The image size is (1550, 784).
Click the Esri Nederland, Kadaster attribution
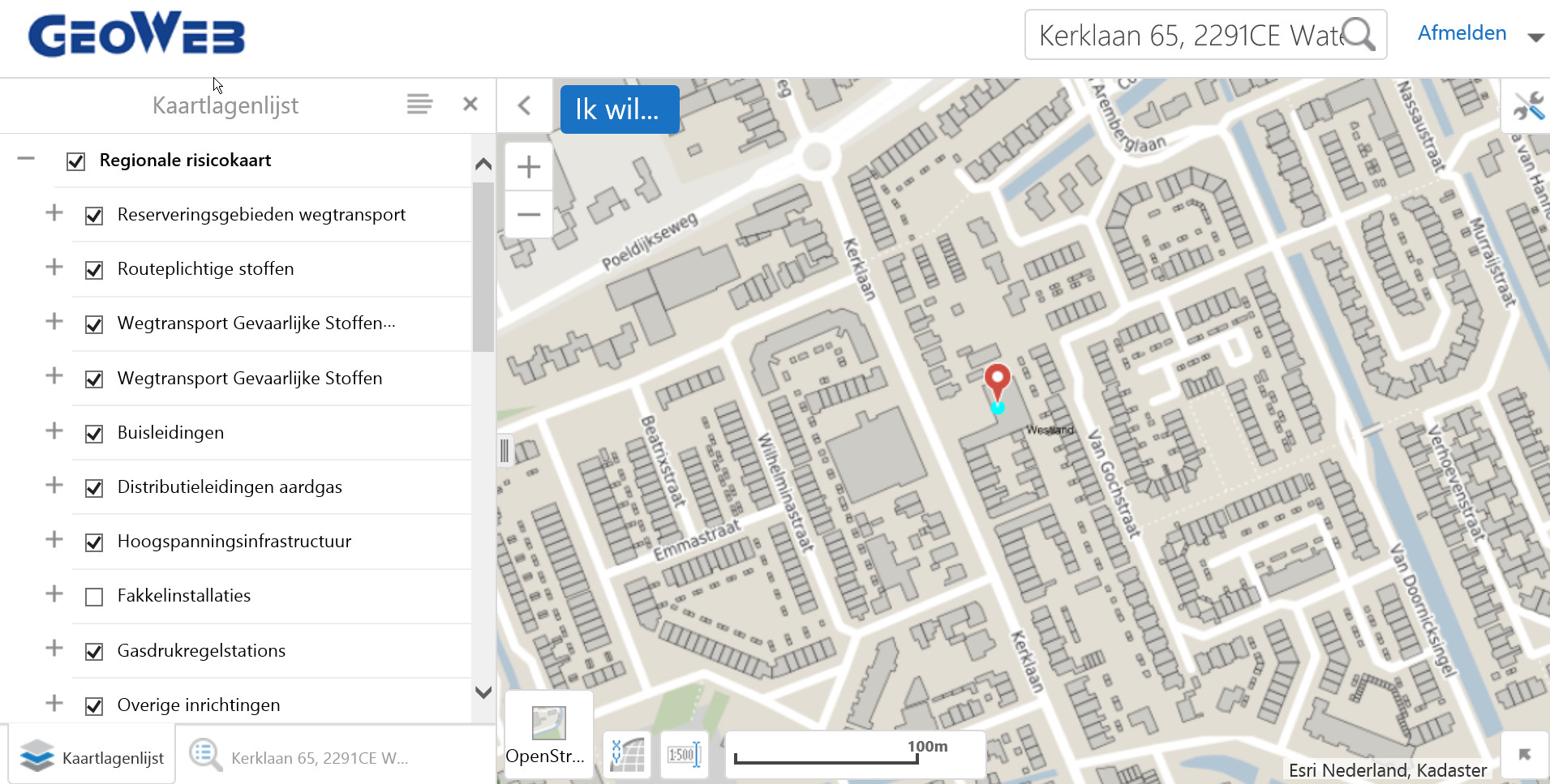coord(1387,769)
